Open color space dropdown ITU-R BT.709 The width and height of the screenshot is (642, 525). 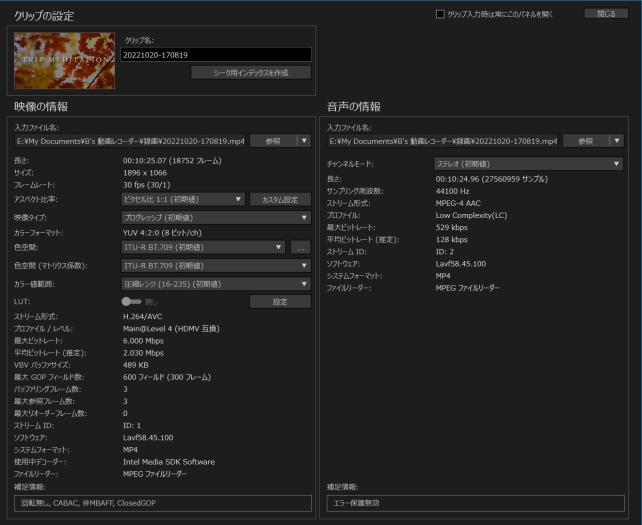pos(203,247)
